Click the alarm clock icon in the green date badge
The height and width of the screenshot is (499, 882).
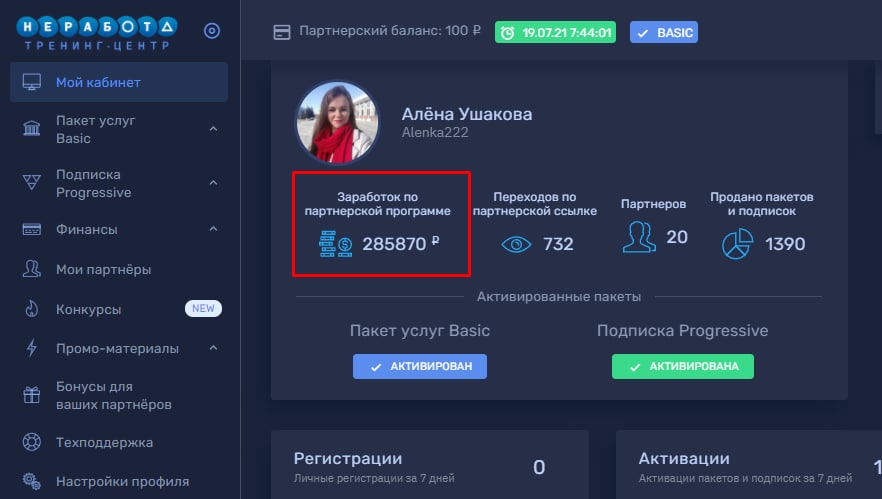(x=507, y=33)
